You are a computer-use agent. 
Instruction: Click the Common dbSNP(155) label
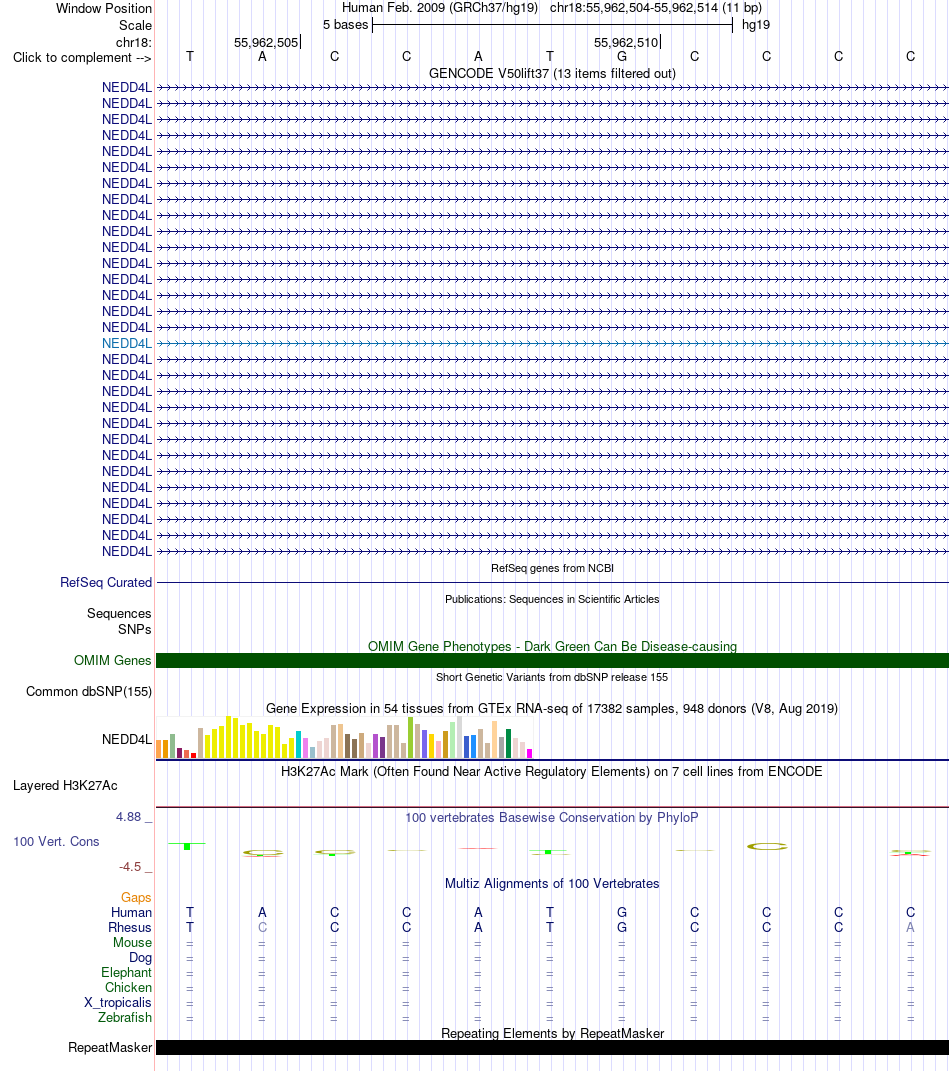tap(89, 691)
